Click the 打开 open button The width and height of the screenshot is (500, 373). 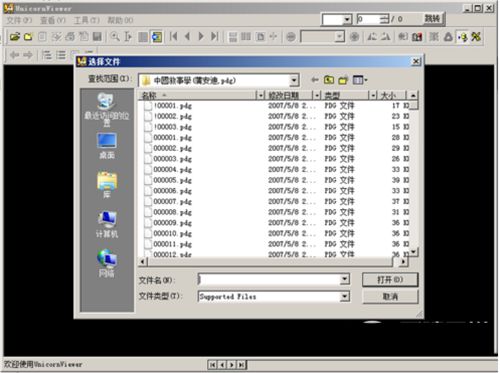coord(390,279)
